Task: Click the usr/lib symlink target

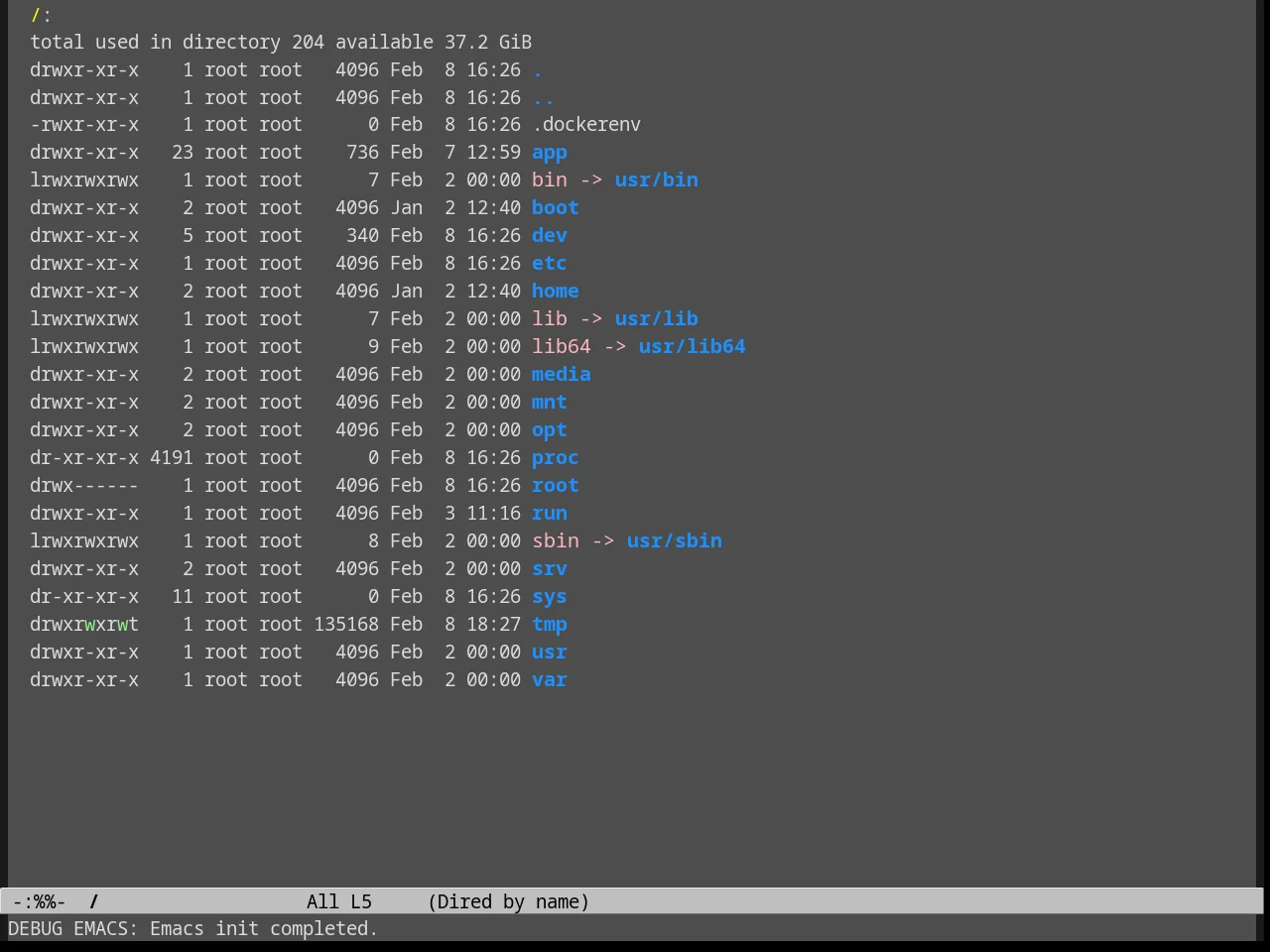Action: (x=656, y=319)
